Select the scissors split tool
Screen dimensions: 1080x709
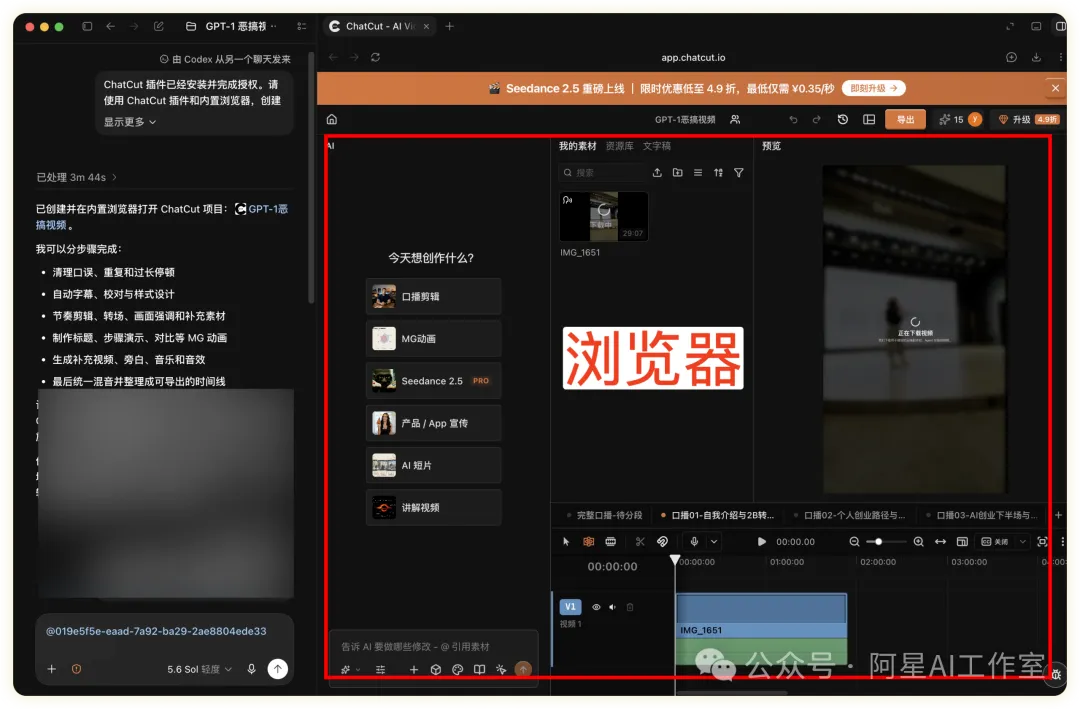click(x=640, y=542)
